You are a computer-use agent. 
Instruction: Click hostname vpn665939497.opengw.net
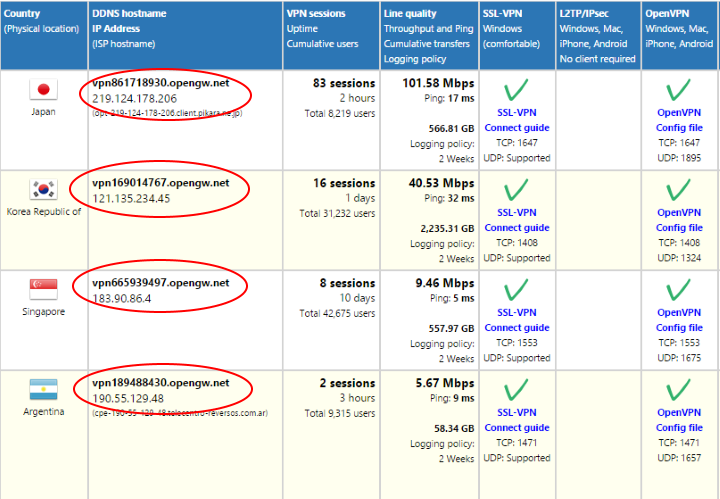click(x=160, y=283)
